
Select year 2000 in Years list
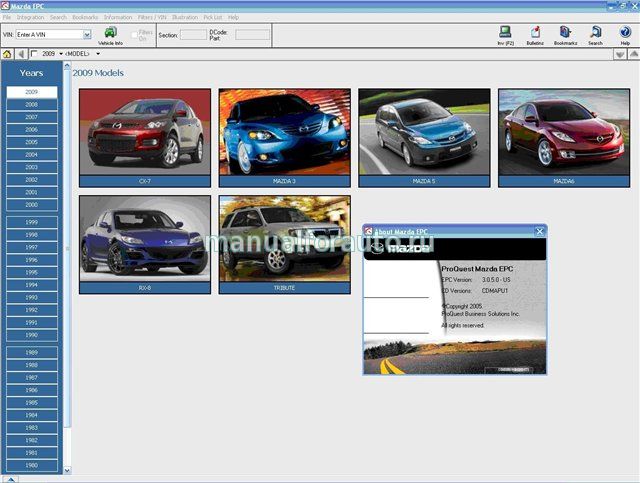point(32,205)
